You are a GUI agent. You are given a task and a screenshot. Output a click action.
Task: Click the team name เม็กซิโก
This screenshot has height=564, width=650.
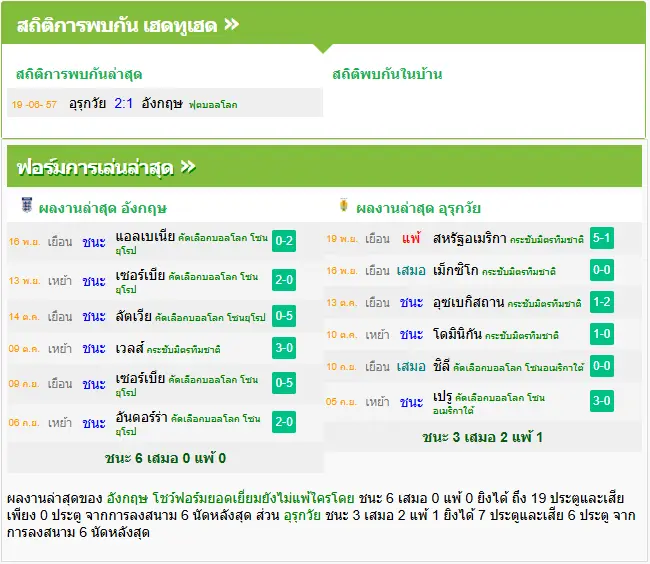pos(456,270)
